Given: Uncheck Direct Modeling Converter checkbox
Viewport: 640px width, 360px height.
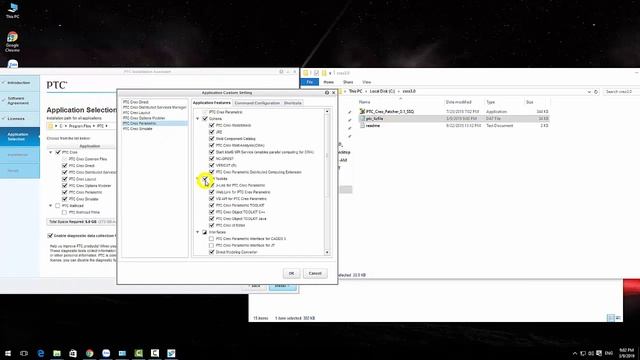Looking at the screenshot, I should 211,252.
